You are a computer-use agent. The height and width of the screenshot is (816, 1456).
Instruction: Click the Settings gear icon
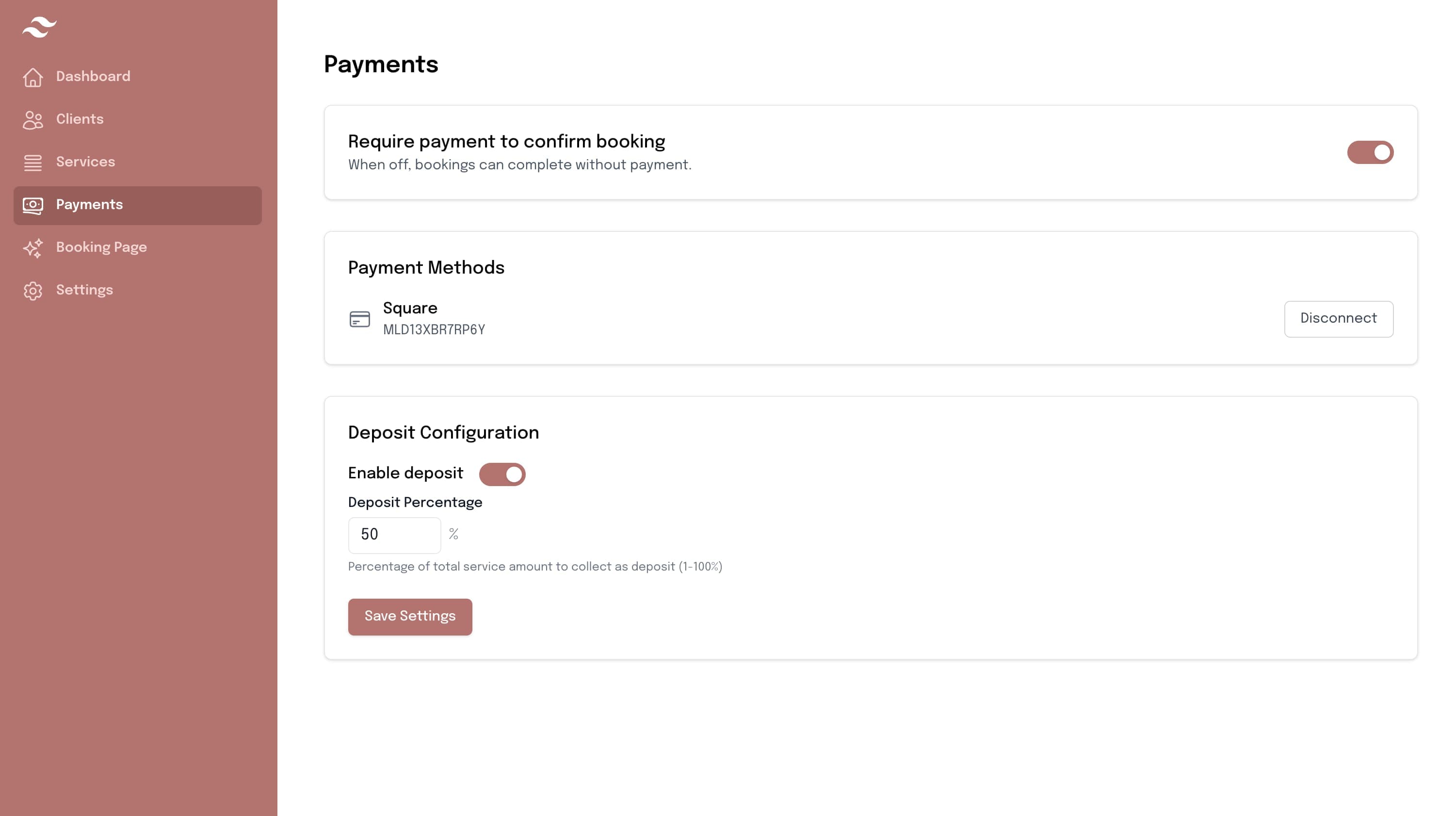[x=33, y=291]
